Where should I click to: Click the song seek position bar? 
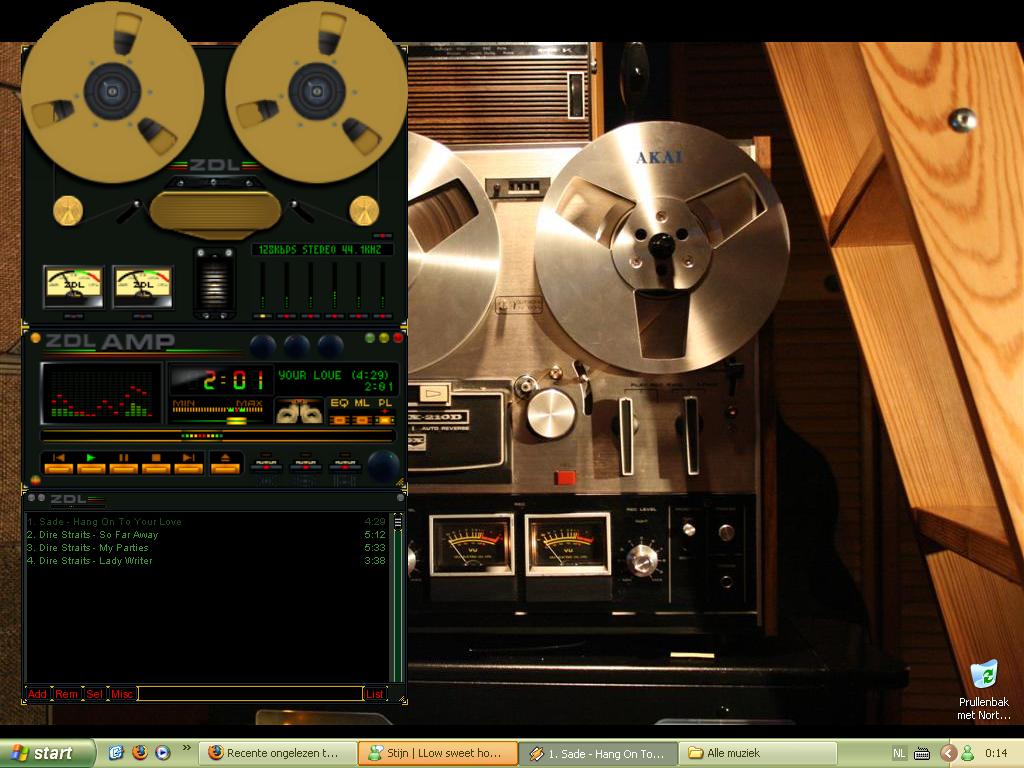(218, 436)
